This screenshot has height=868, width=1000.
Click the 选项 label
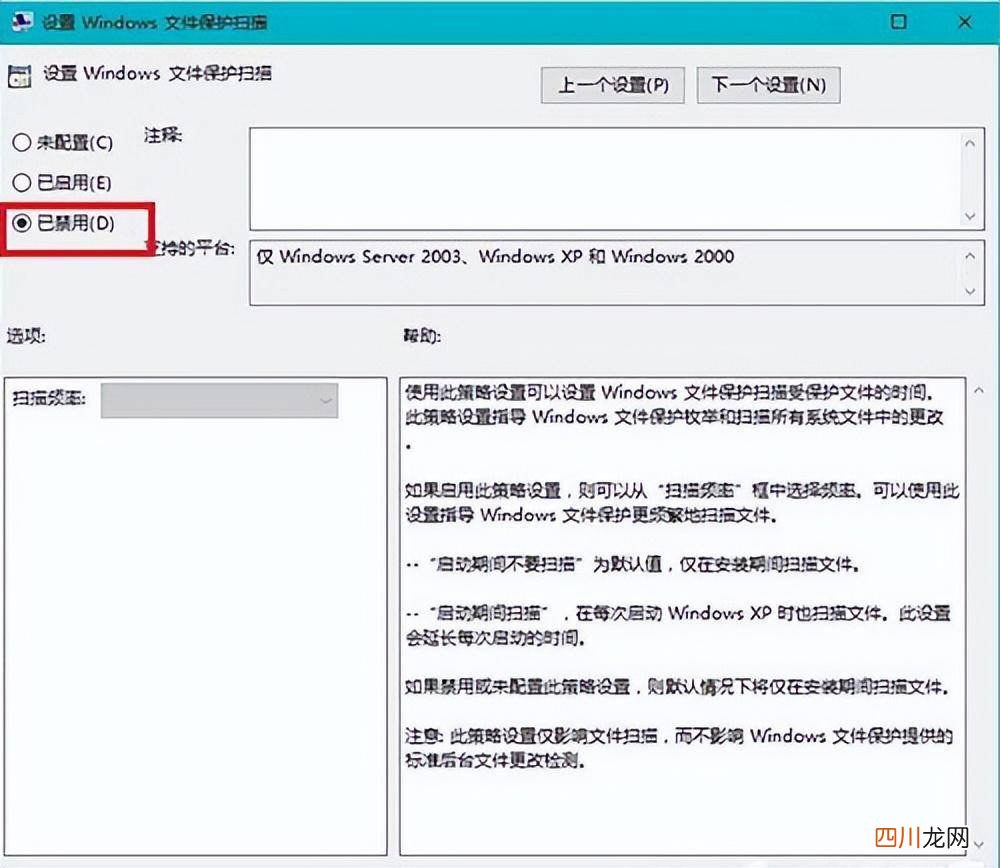click(26, 335)
